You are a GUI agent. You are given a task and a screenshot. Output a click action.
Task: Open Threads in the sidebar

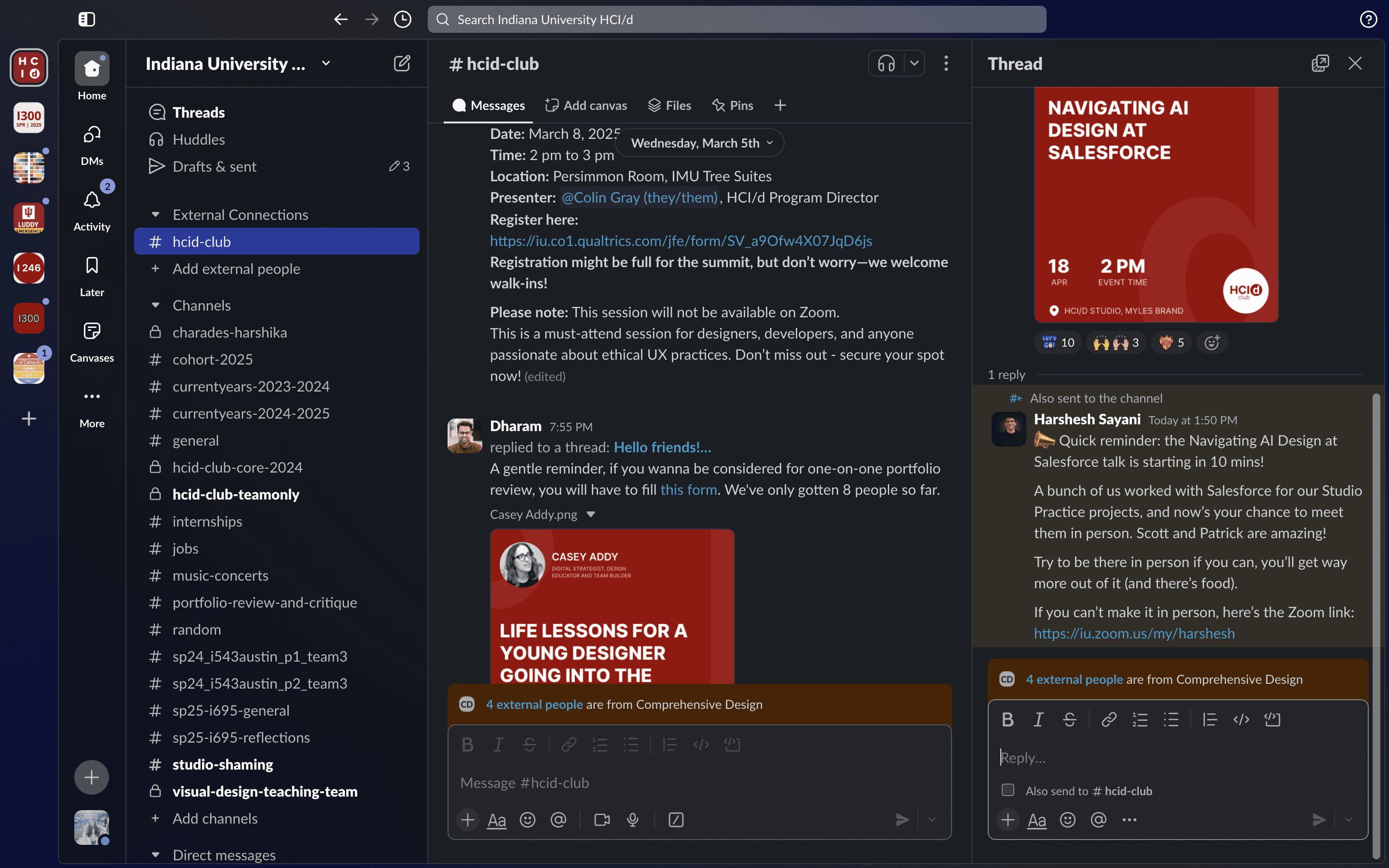277,112
